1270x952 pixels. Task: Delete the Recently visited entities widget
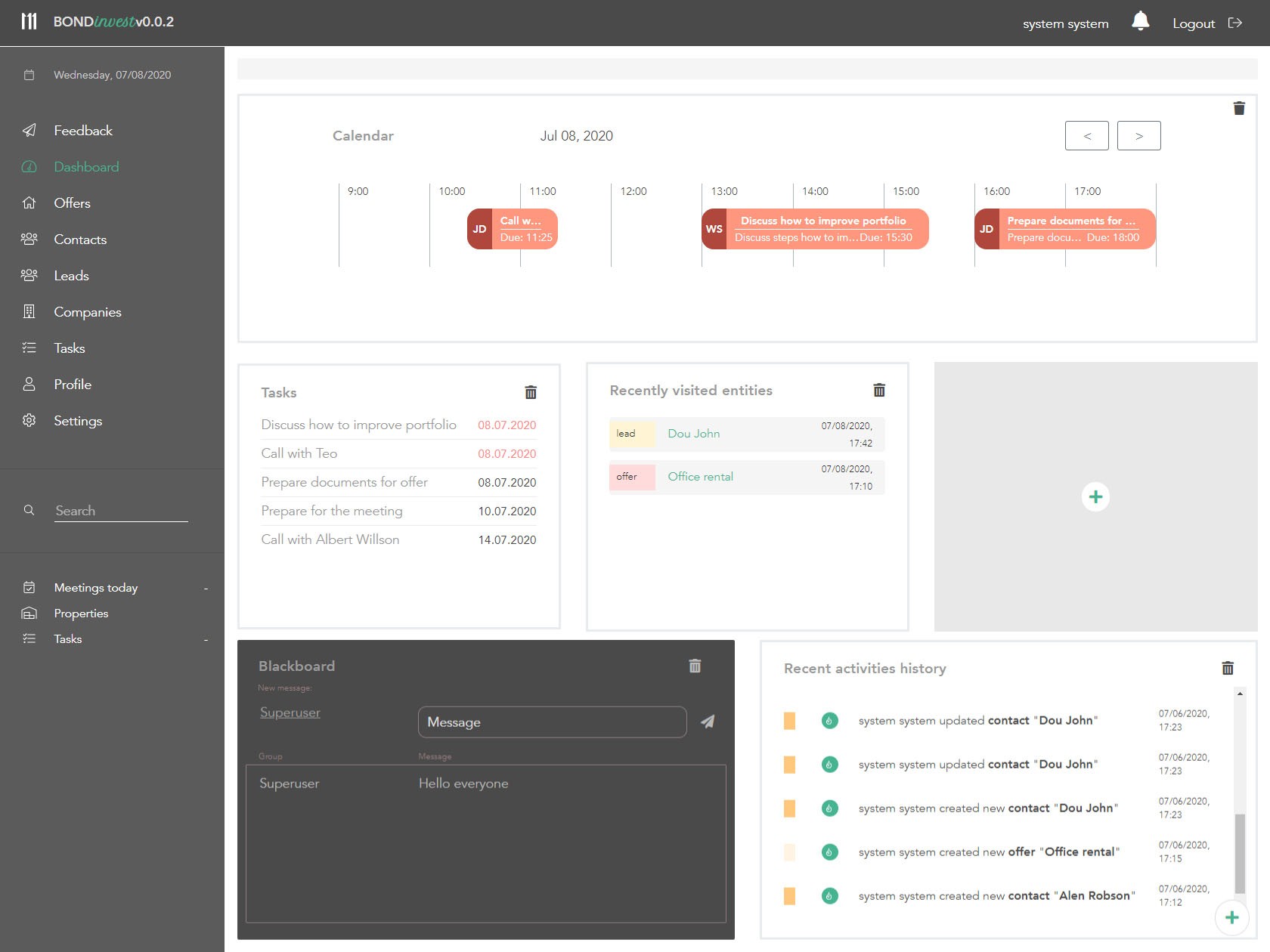[x=879, y=390]
